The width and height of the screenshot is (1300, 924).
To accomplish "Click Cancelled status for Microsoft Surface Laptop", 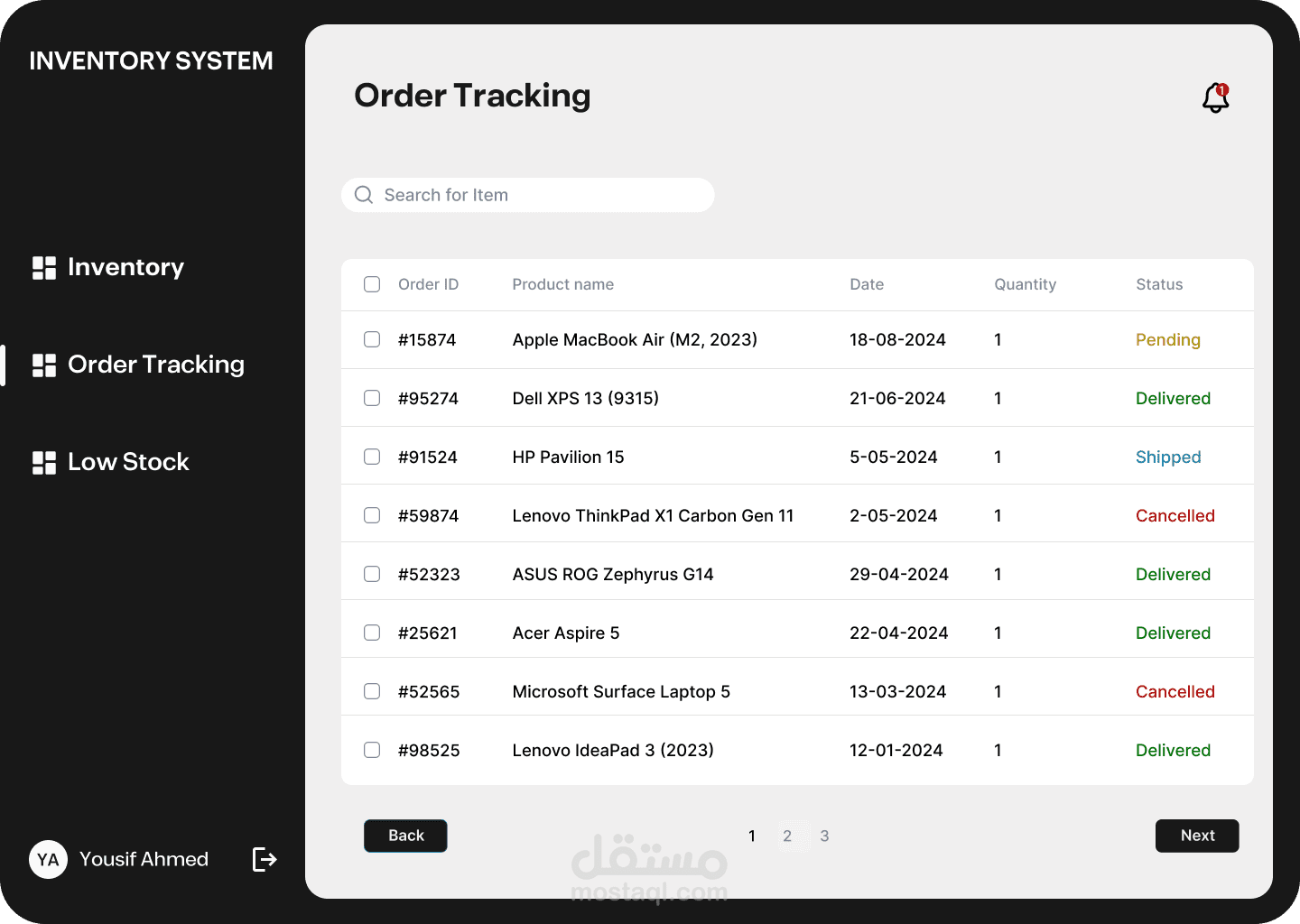I will 1175,691.
